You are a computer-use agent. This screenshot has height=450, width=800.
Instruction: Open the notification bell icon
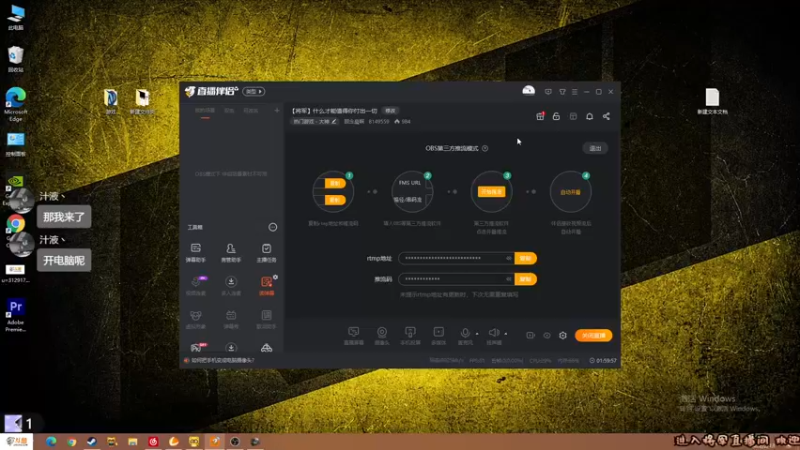tap(589, 116)
